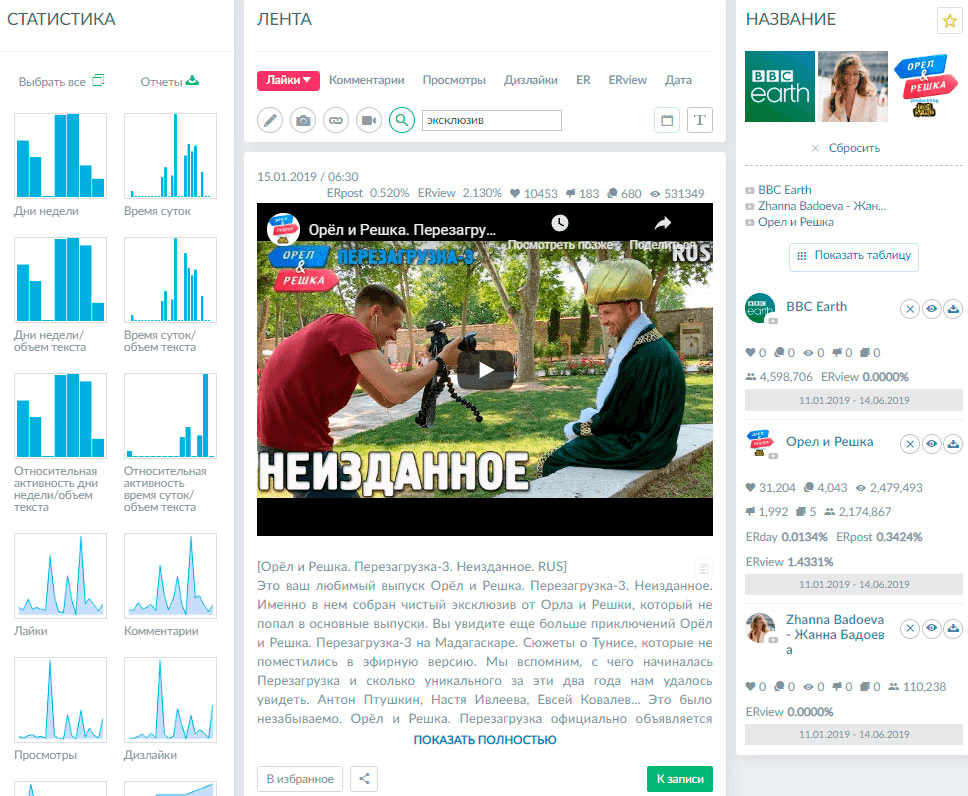
Task: Select the camera photo filter icon
Action: point(303,121)
